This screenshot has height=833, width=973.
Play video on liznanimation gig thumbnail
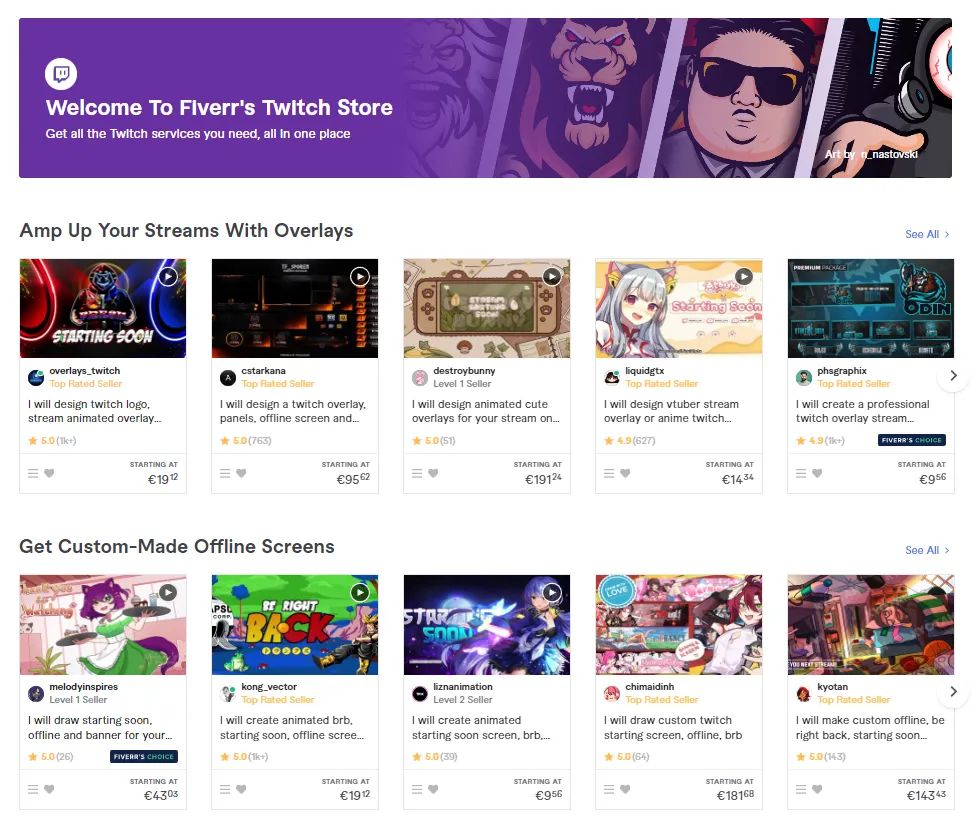pos(552,593)
